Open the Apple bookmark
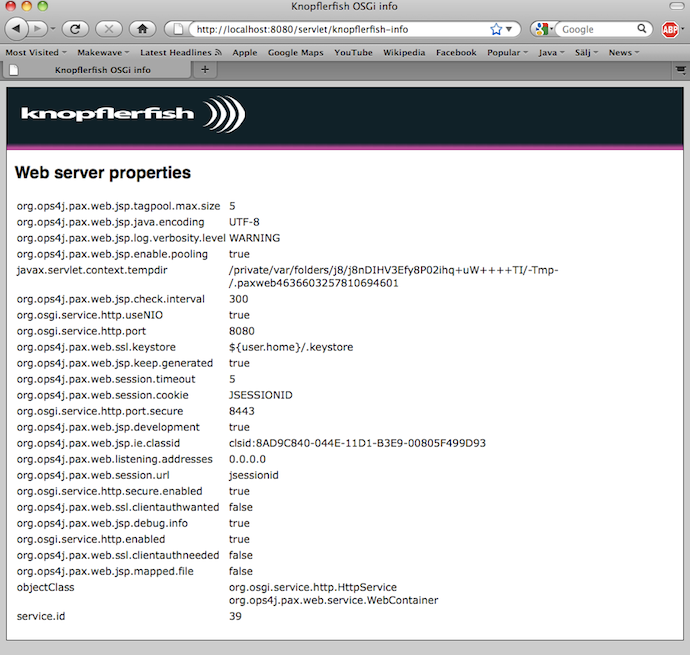 [245, 52]
